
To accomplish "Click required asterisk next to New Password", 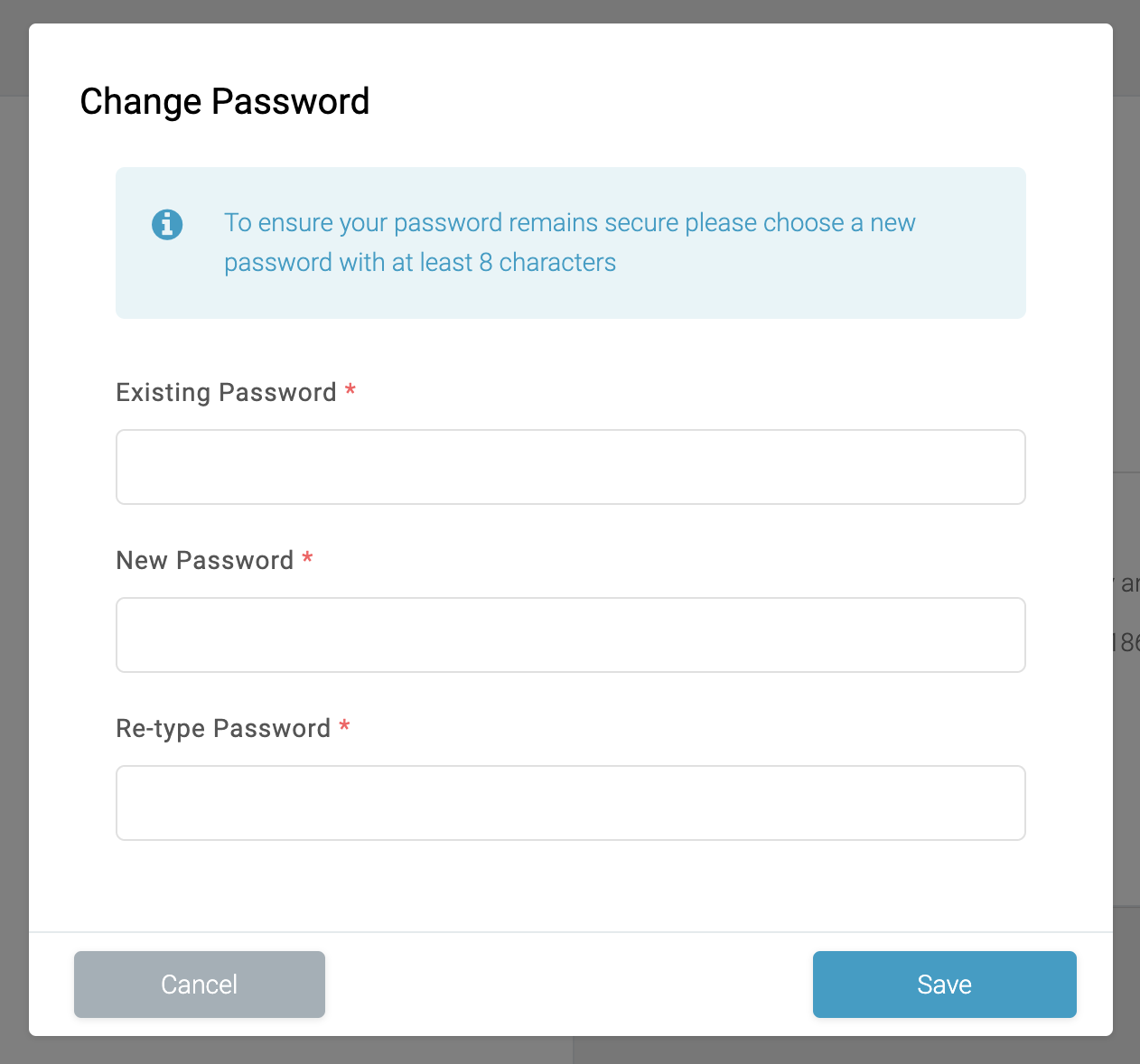I will pos(307,558).
